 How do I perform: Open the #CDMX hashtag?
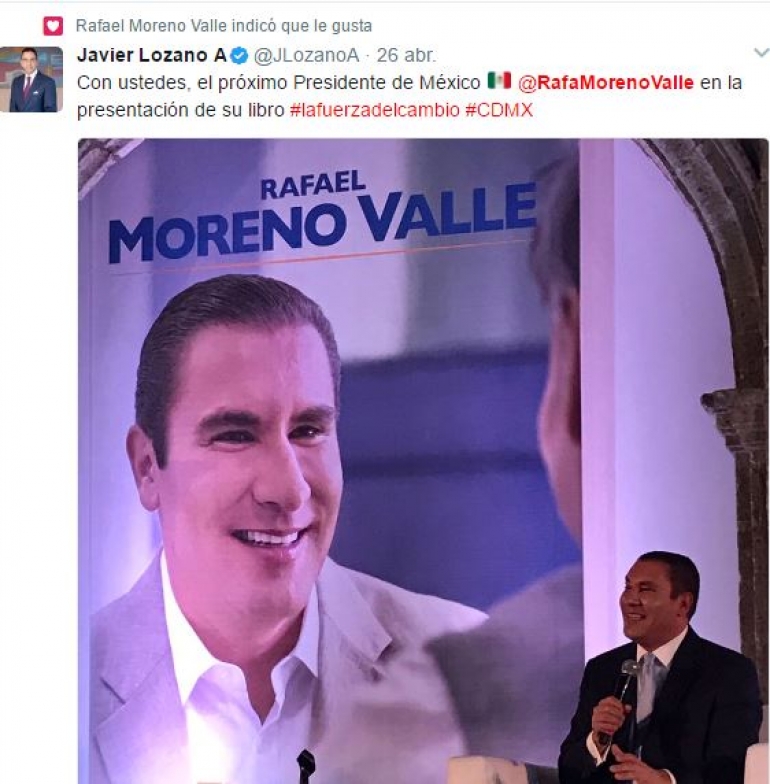click(x=499, y=110)
